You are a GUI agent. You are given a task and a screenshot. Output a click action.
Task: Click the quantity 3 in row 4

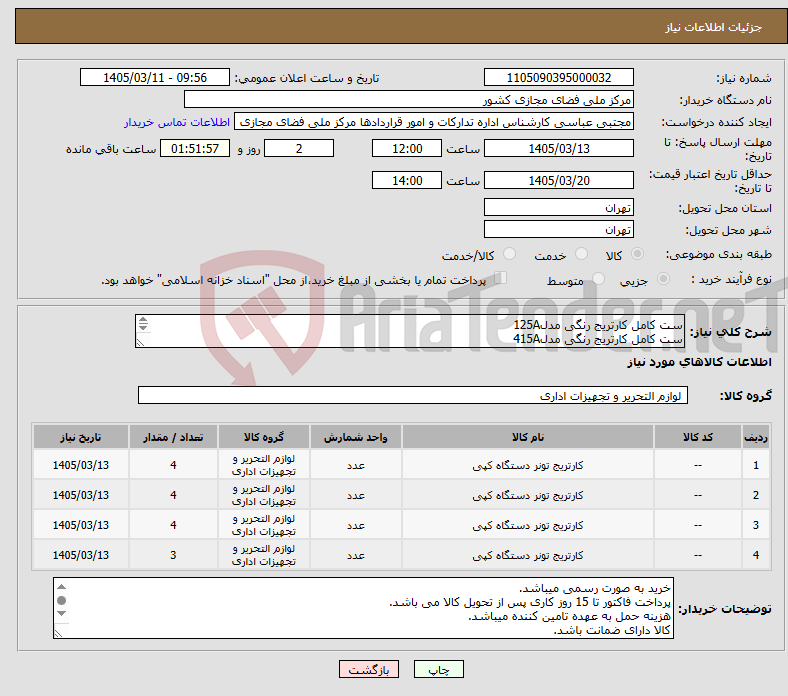[173, 555]
